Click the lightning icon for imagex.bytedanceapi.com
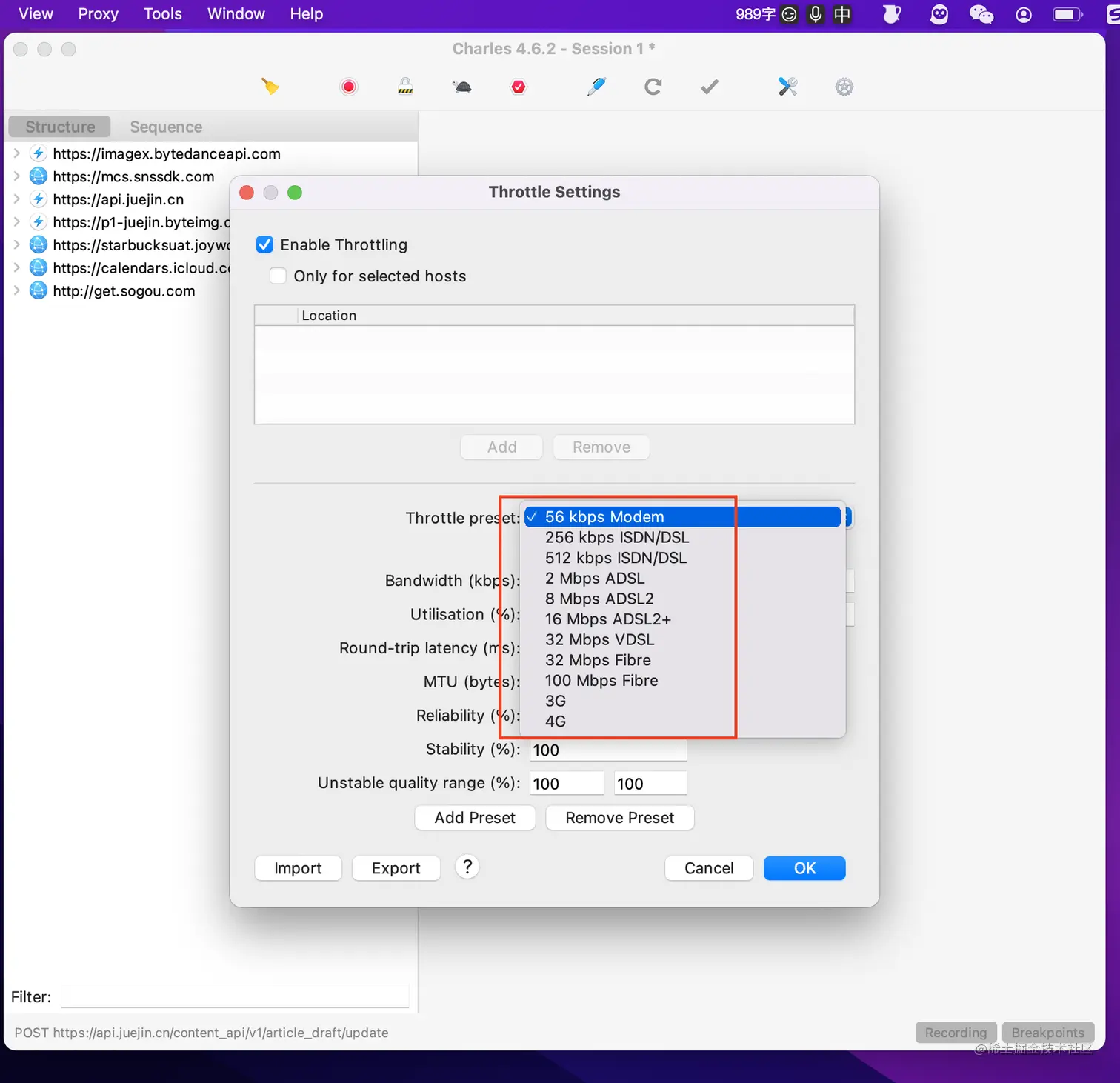Image resolution: width=1120 pixels, height=1083 pixels. tap(39, 153)
